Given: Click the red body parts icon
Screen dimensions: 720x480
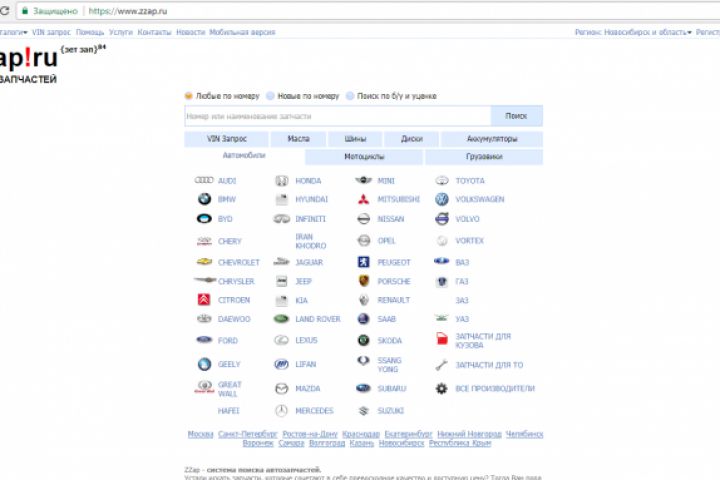Looking at the screenshot, I should coord(442,339).
